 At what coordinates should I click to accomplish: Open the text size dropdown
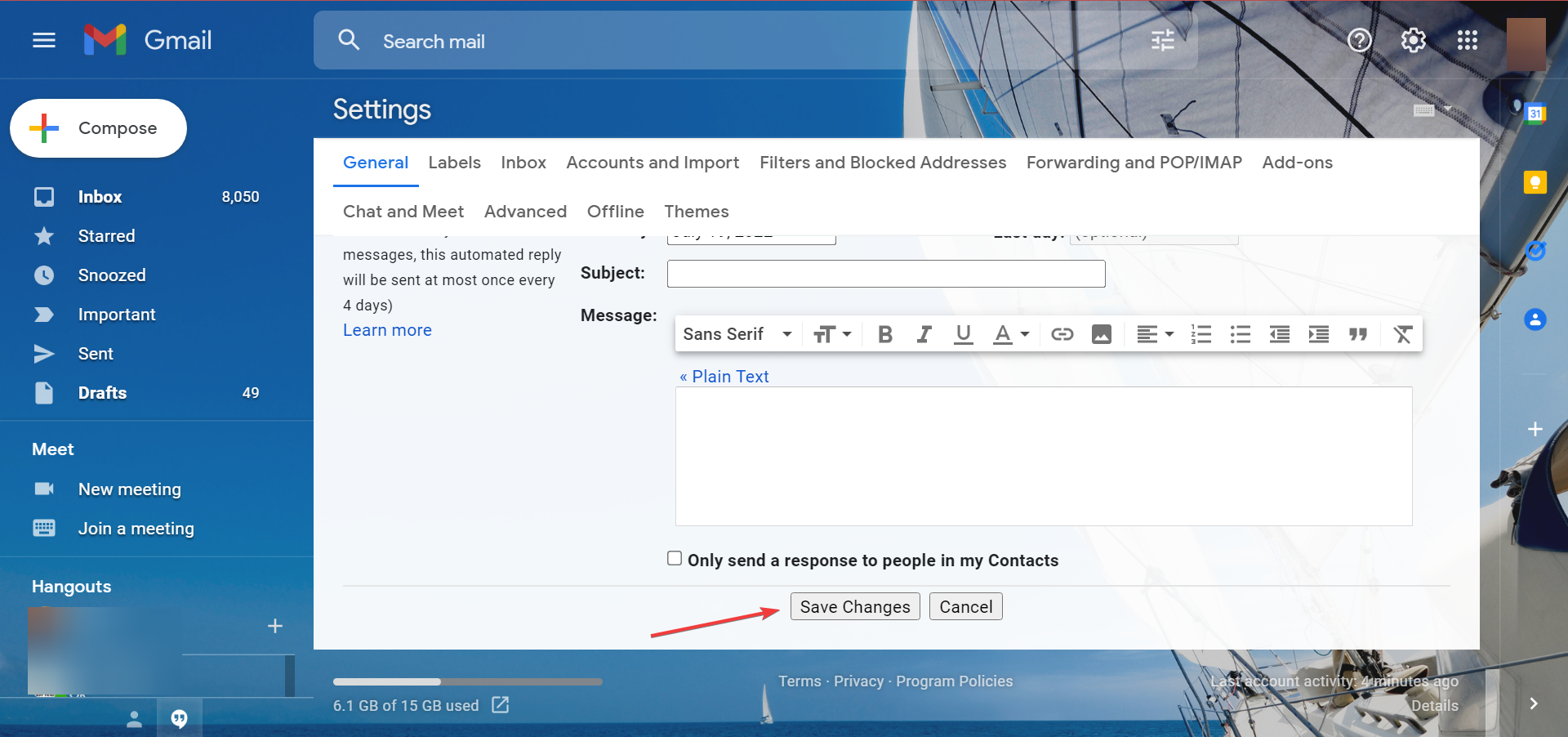831,333
